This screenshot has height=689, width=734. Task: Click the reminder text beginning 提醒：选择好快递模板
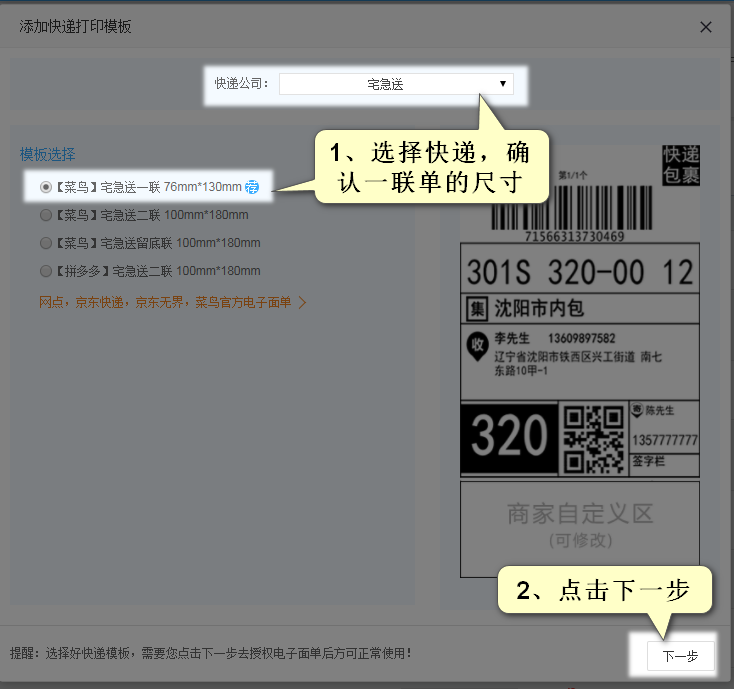pyautogui.click(x=210, y=653)
